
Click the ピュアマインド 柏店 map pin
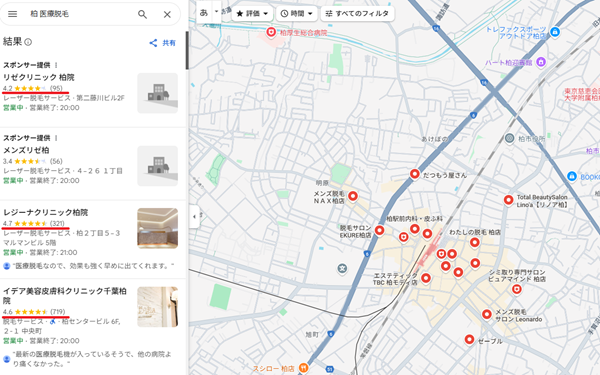click(517, 289)
